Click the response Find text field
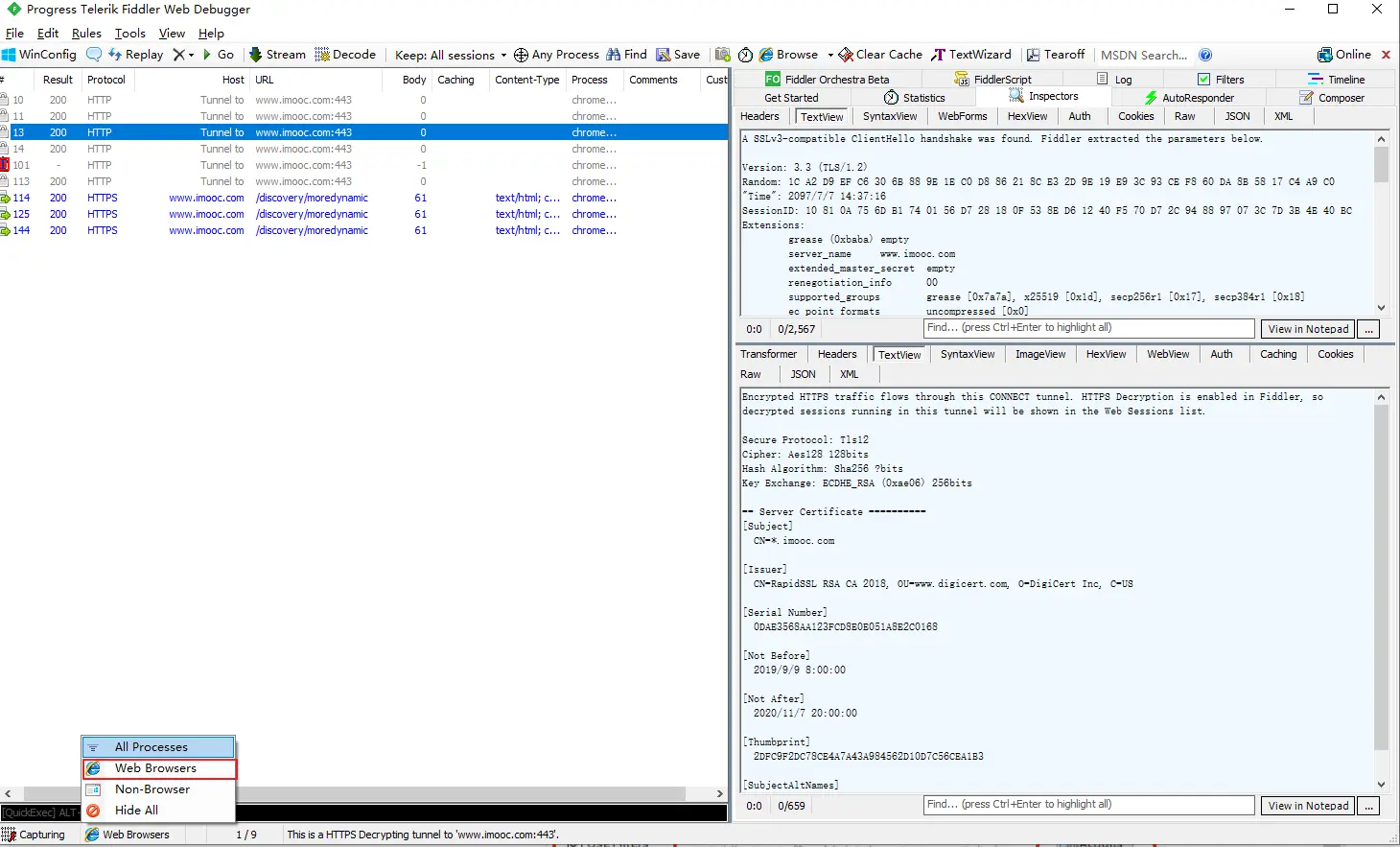 pyautogui.click(x=1089, y=805)
